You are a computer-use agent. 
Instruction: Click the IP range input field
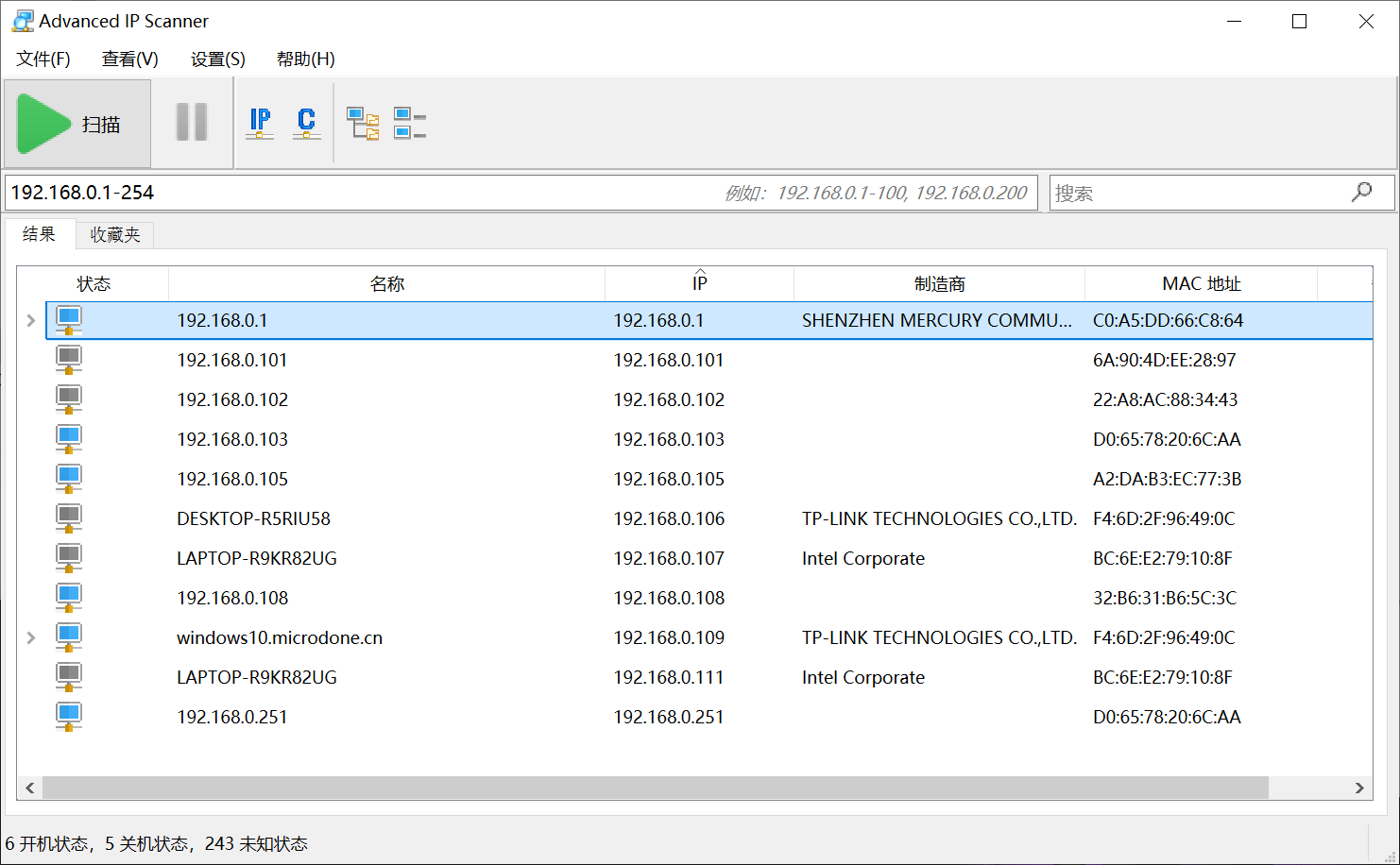pyautogui.click(x=521, y=193)
